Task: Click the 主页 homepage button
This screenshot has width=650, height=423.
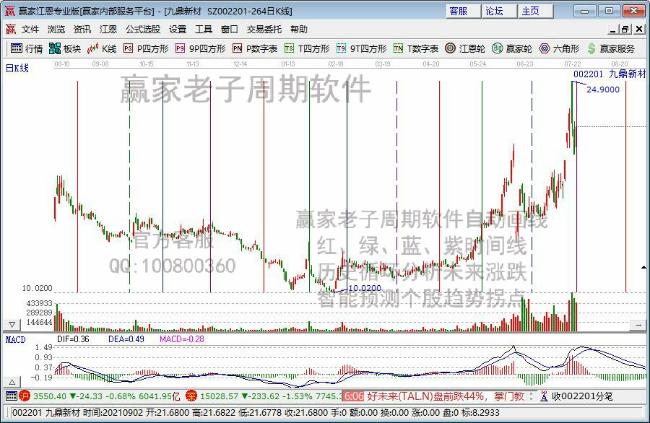Action: coord(535,11)
